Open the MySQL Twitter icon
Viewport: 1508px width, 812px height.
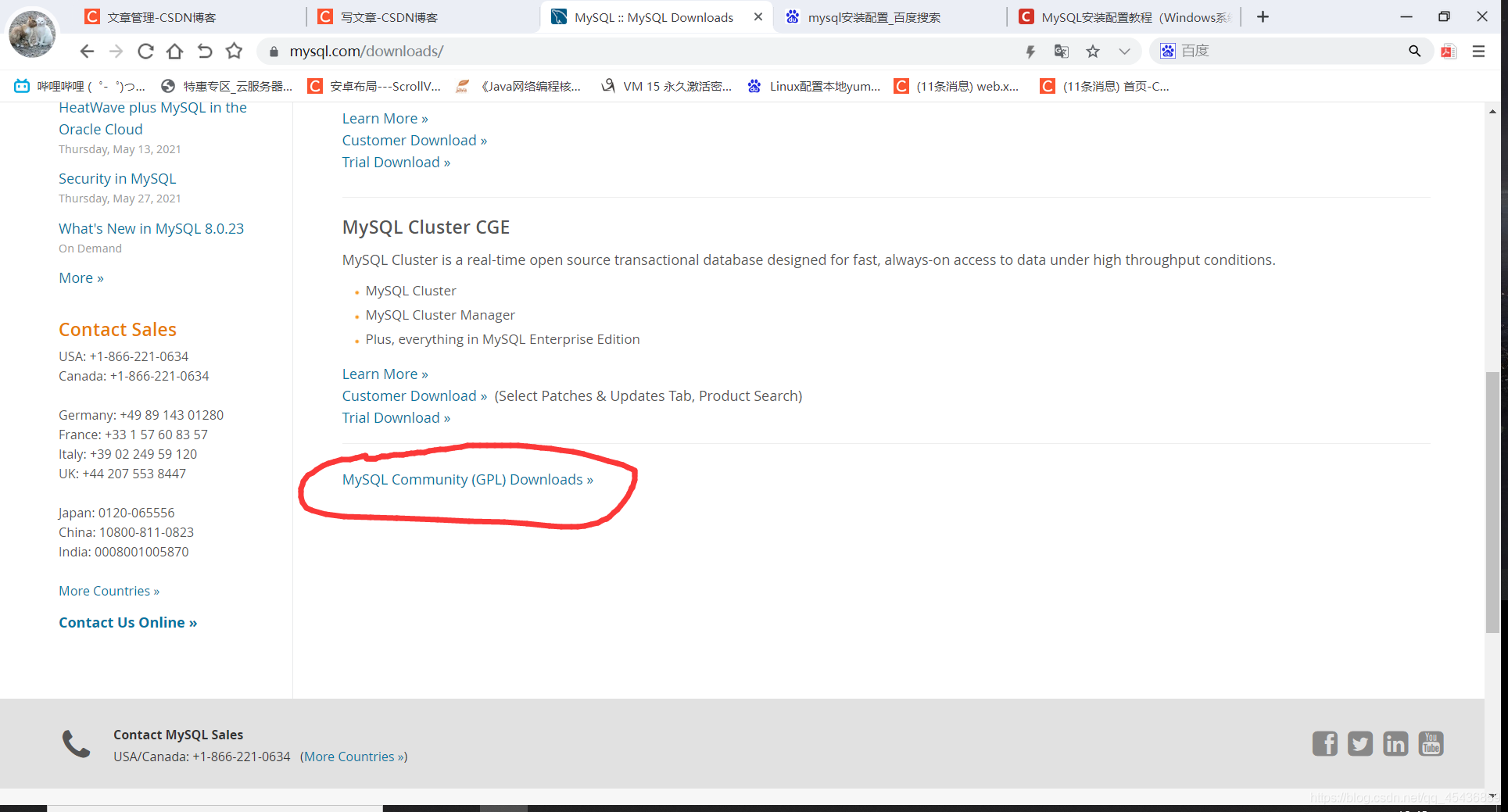(1360, 744)
